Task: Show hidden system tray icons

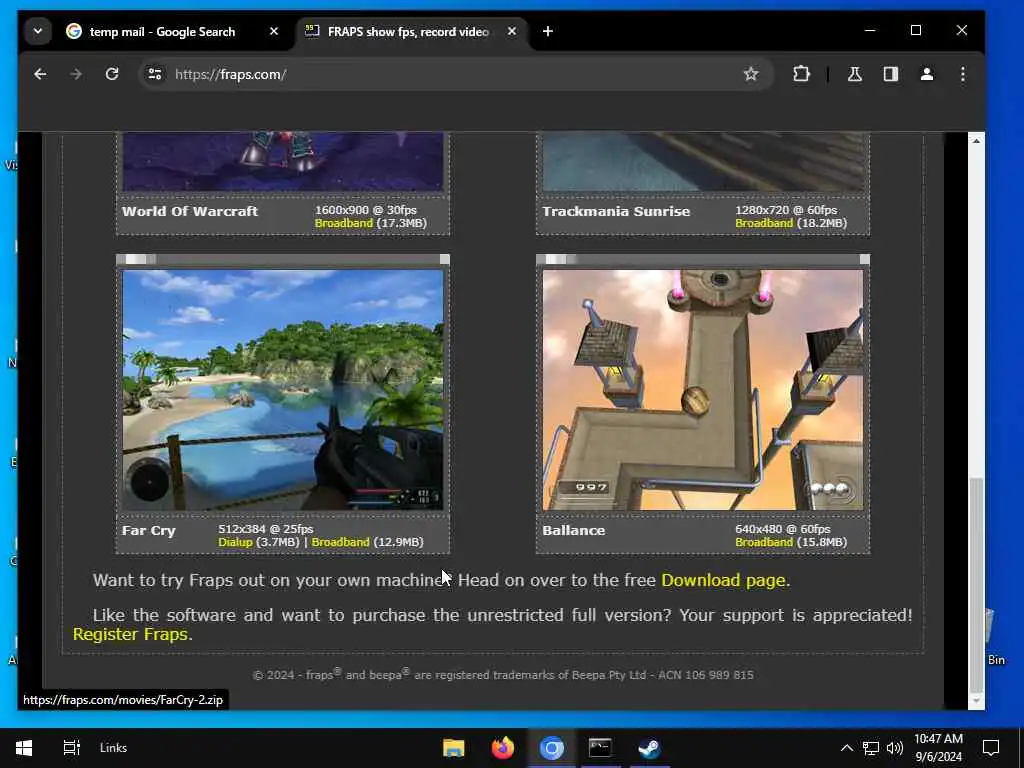Action: pyautogui.click(x=846, y=748)
